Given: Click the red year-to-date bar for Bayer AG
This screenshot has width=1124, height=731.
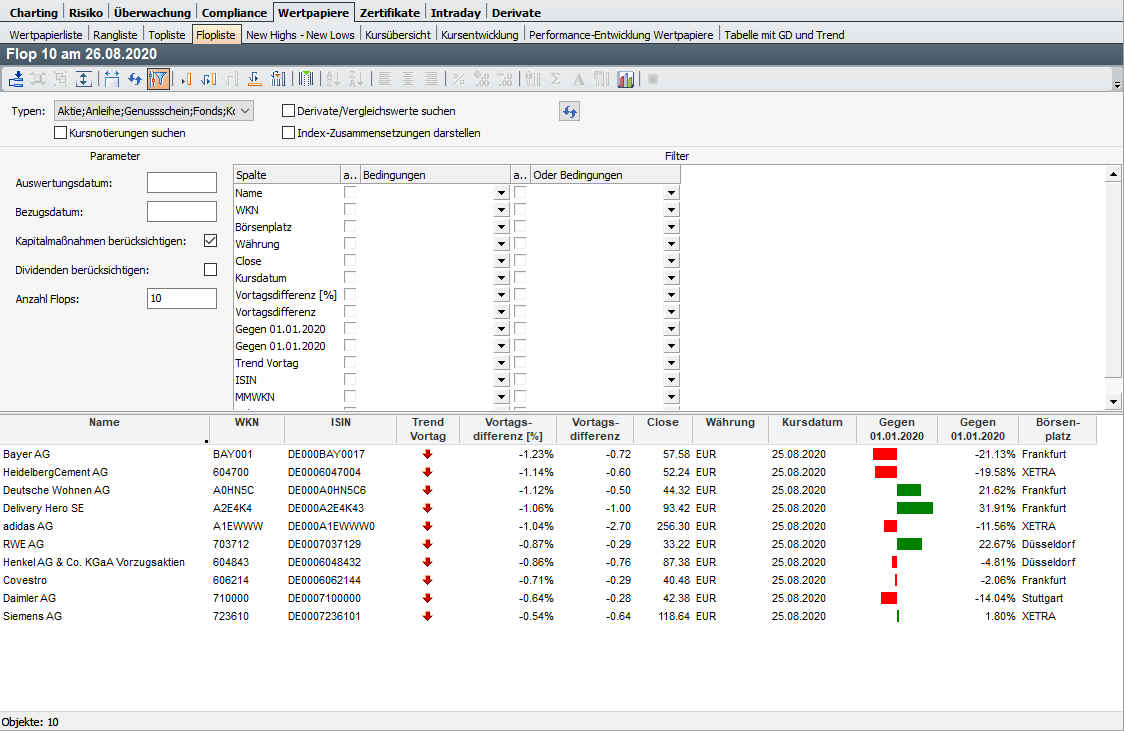Looking at the screenshot, I should pyautogui.click(x=885, y=454).
